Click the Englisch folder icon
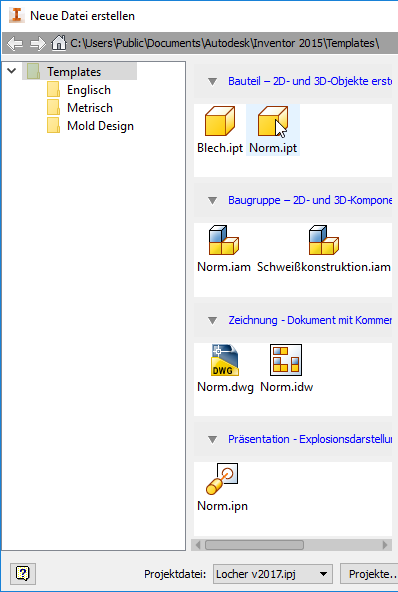 pyautogui.click(x=53, y=90)
